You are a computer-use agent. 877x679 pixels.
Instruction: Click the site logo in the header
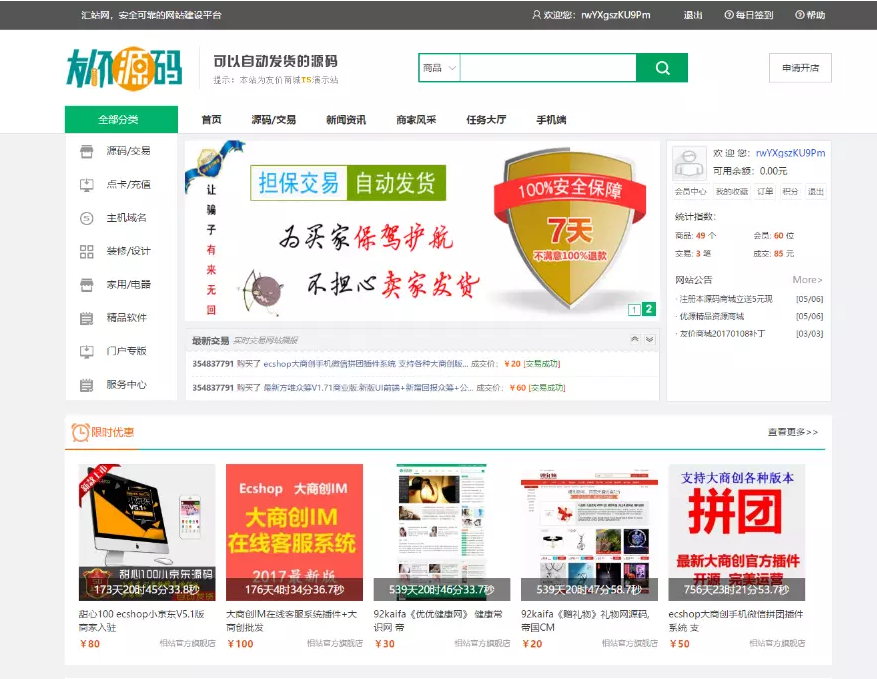click(x=124, y=68)
